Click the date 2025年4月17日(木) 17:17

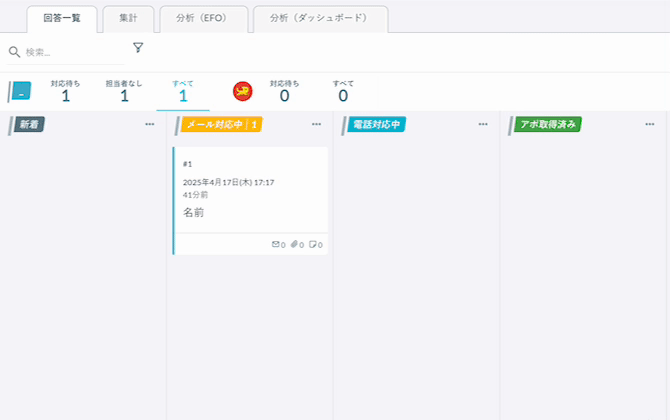click(x=229, y=182)
